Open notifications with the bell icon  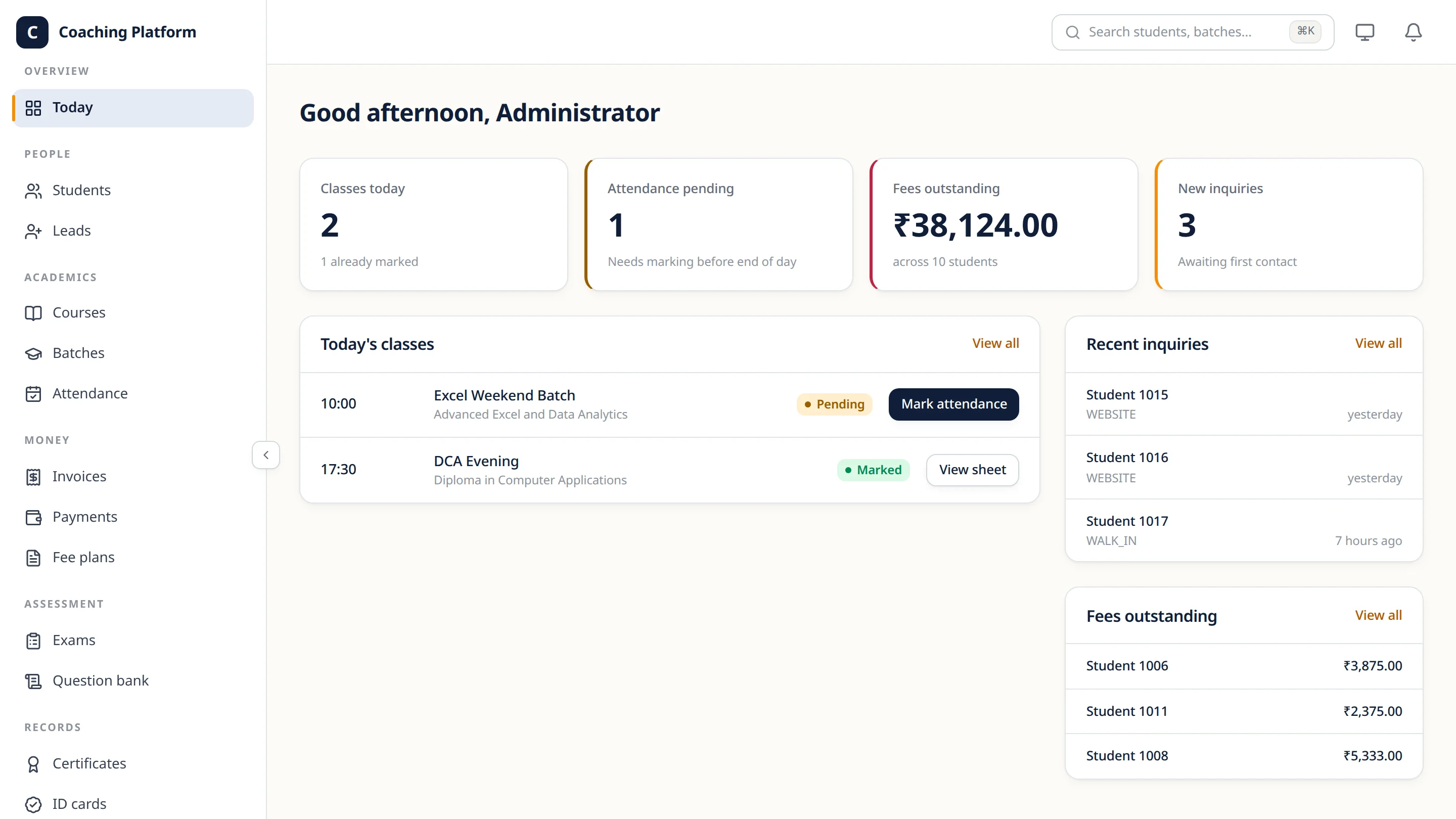tap(1413, 32)
